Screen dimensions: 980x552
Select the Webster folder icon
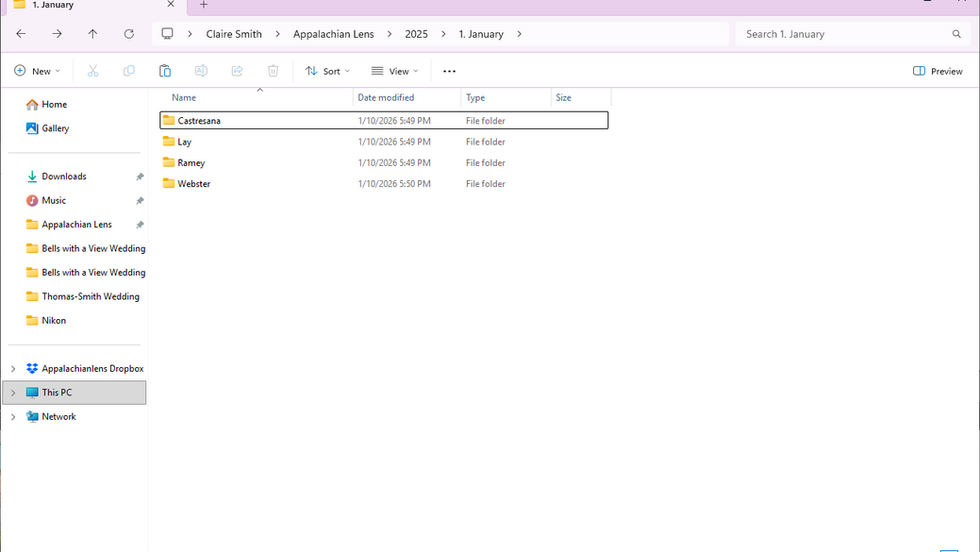point(168,183)
